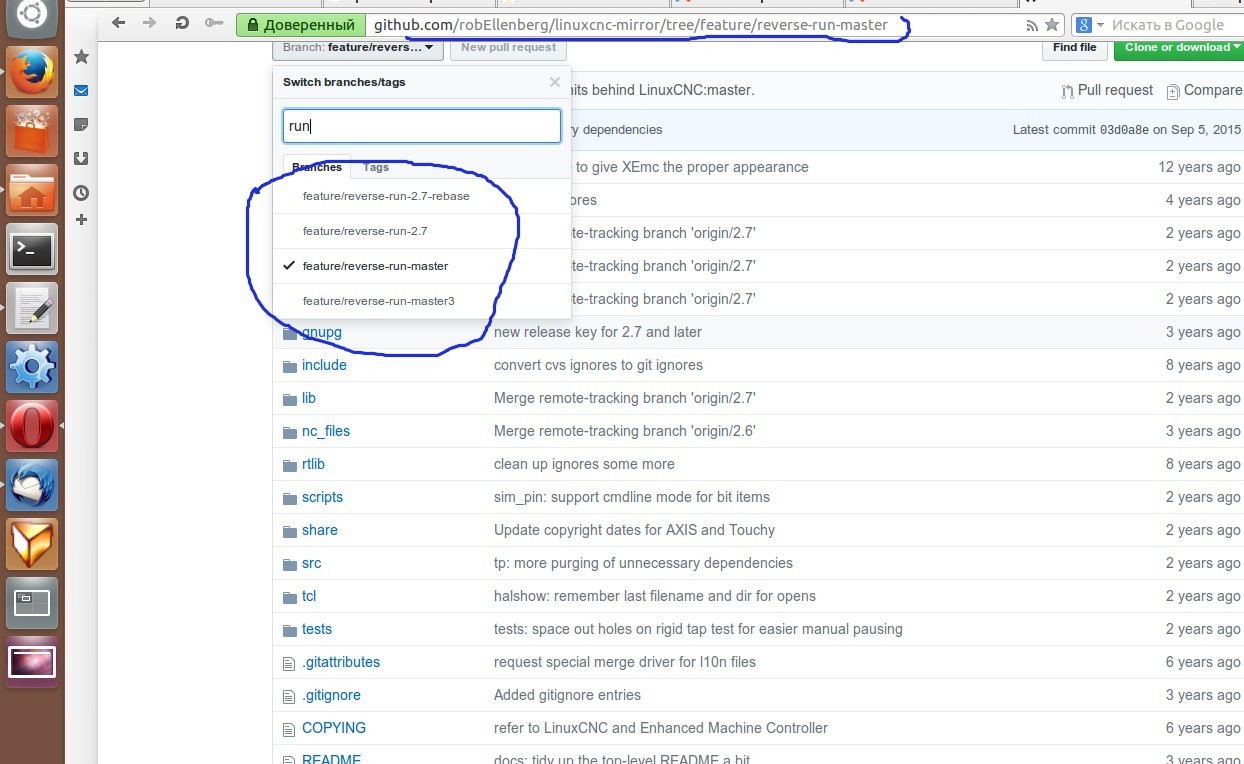Image resolution: width=1244 pixels, height=764 pixels.
Task: Launch Thunderbird mail from the dock
Action: [32, 486]
